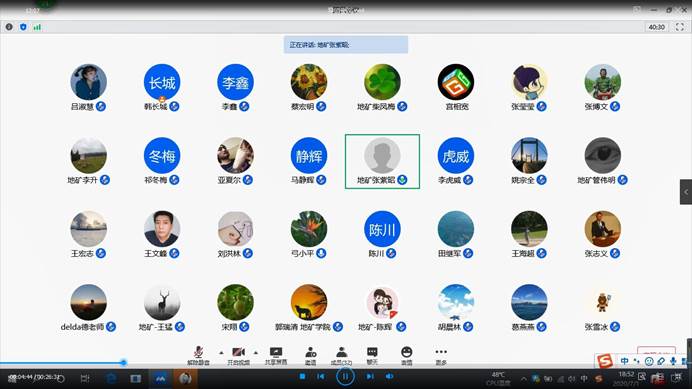Select the highlighted 地矿张紫昭 speaker tile
Screen dimensions: 692x389
click(x=382, y=162)
